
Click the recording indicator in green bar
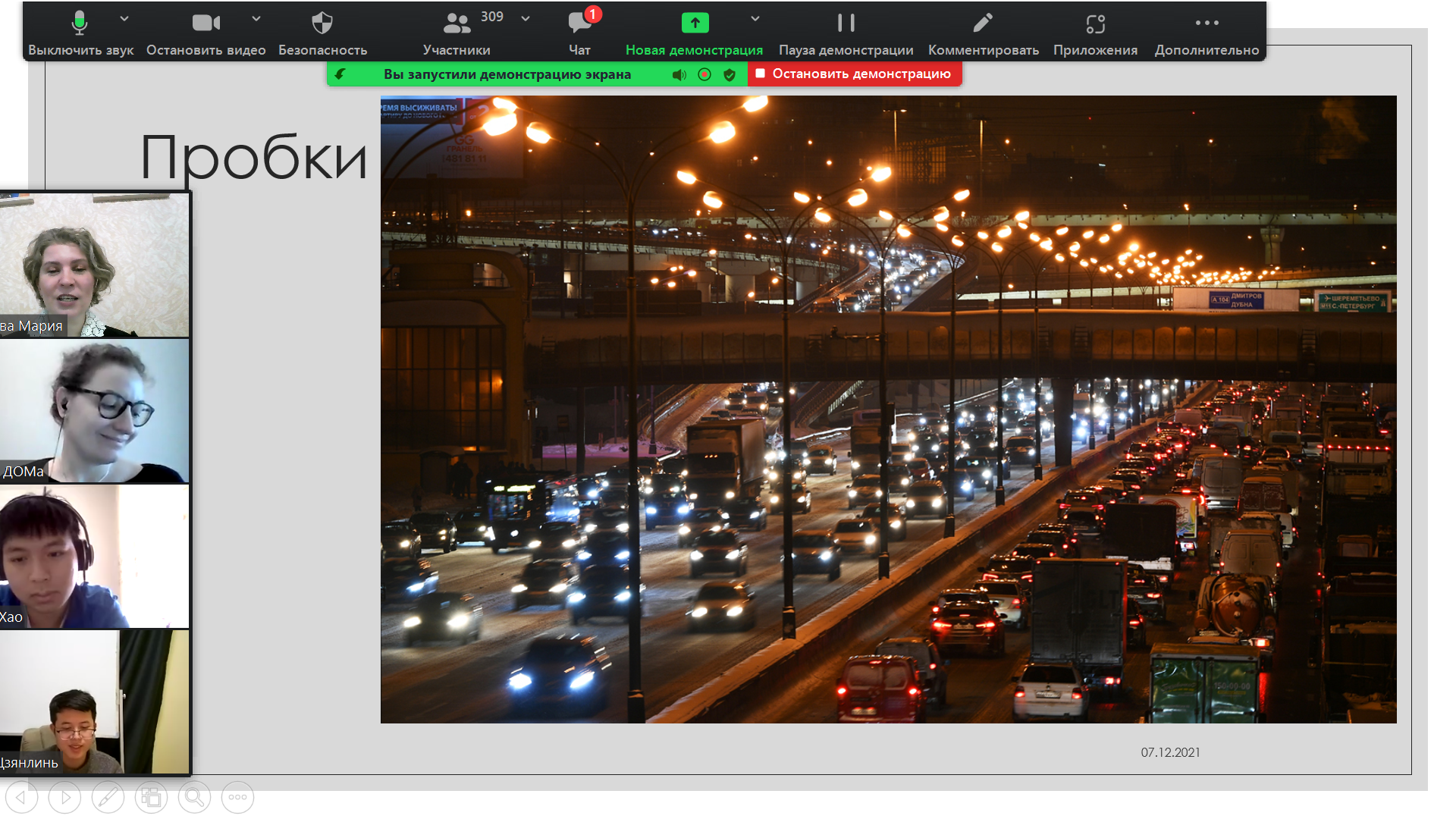704,74
